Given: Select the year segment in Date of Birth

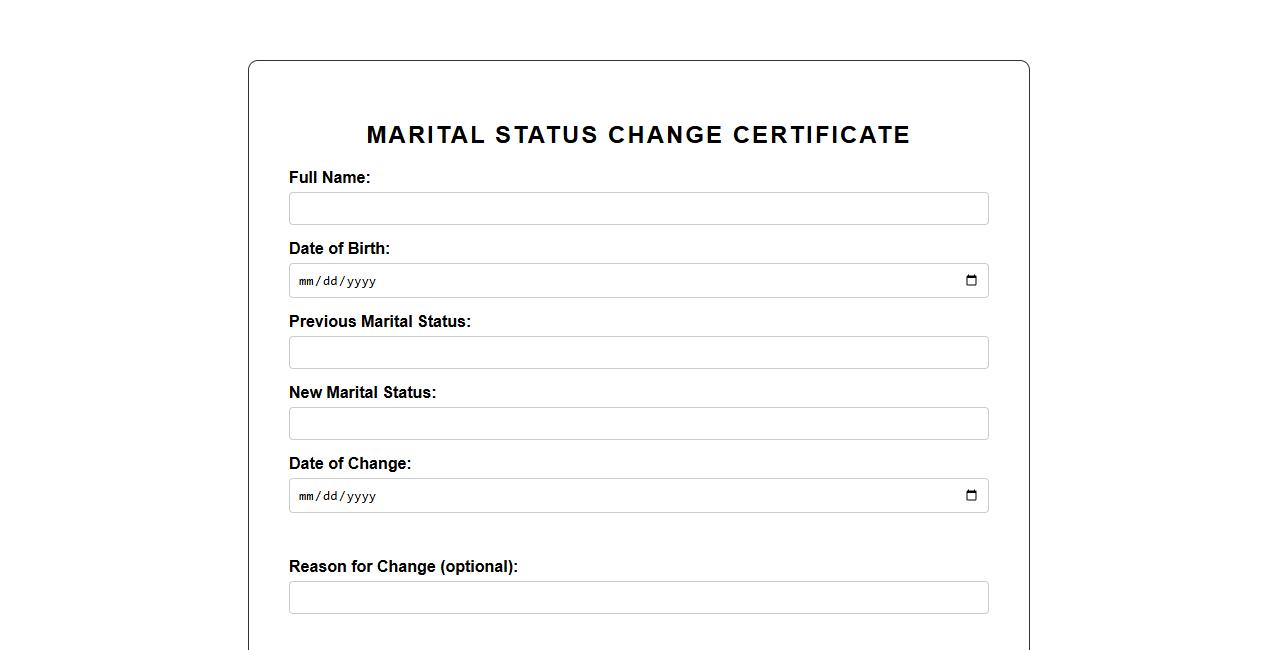Looking at the screenshot, I should [360, 281].
